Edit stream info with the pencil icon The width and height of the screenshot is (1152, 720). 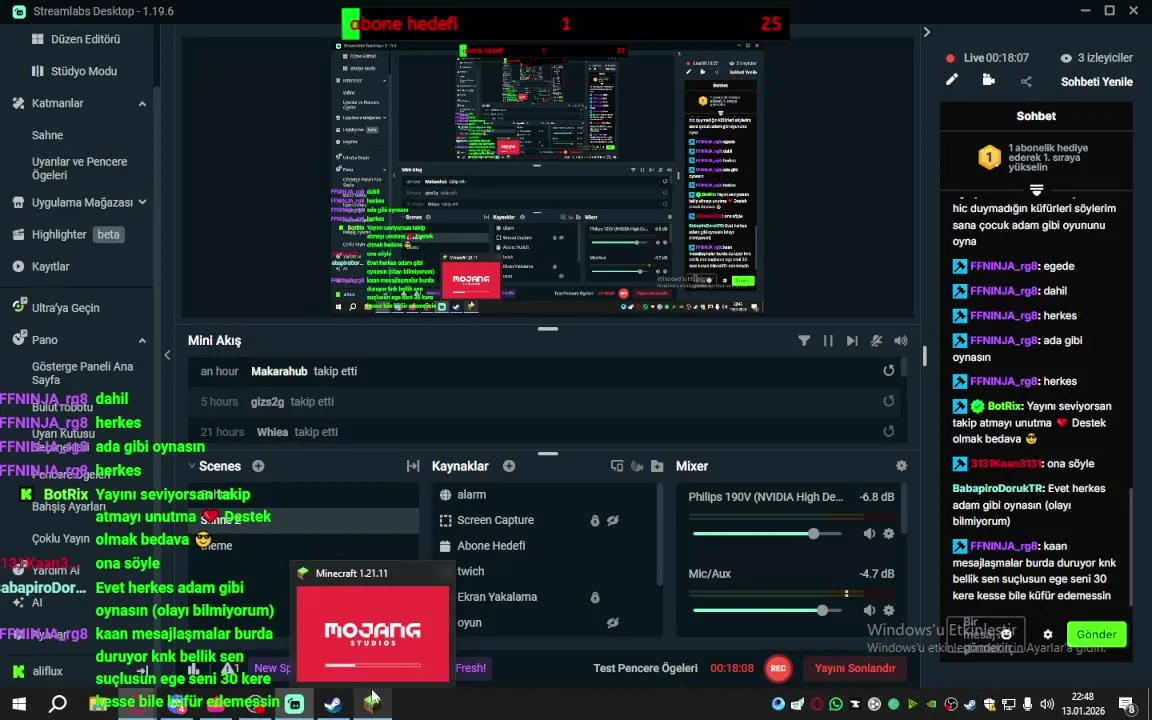951,80
